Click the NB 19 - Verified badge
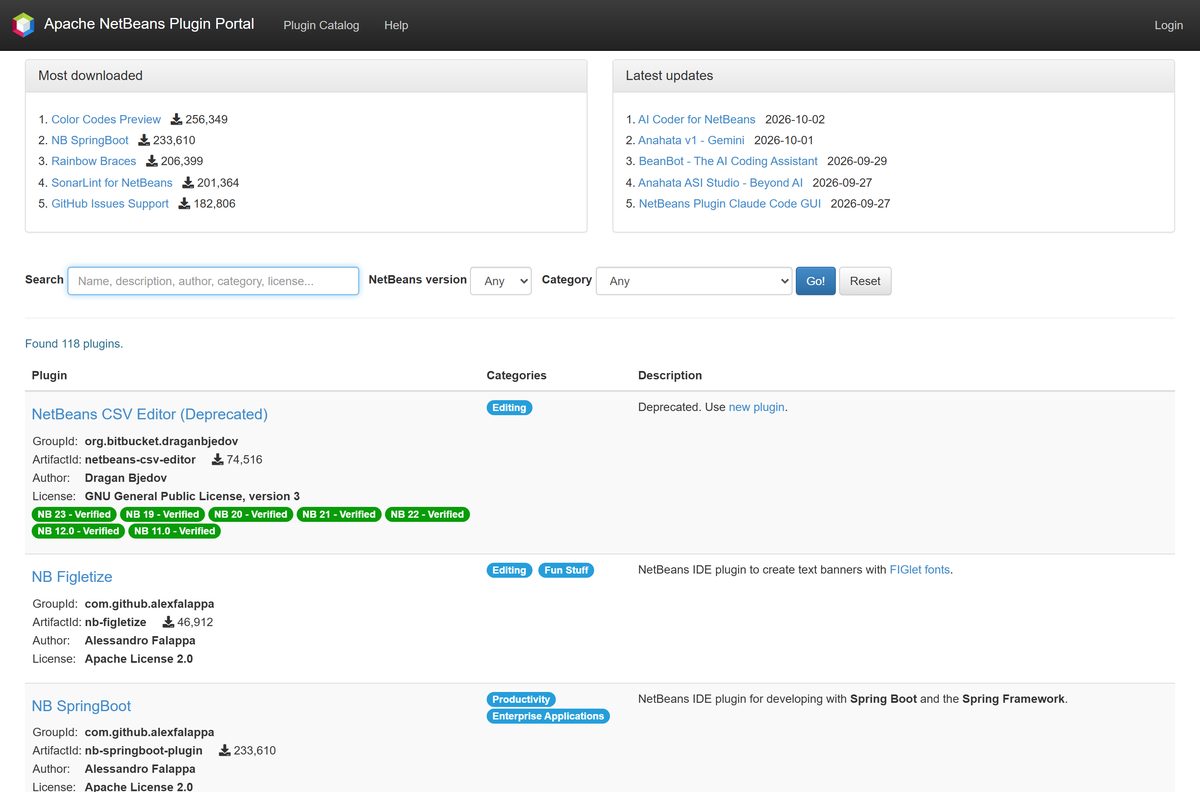1200x792 pixels. click(162, 515)
